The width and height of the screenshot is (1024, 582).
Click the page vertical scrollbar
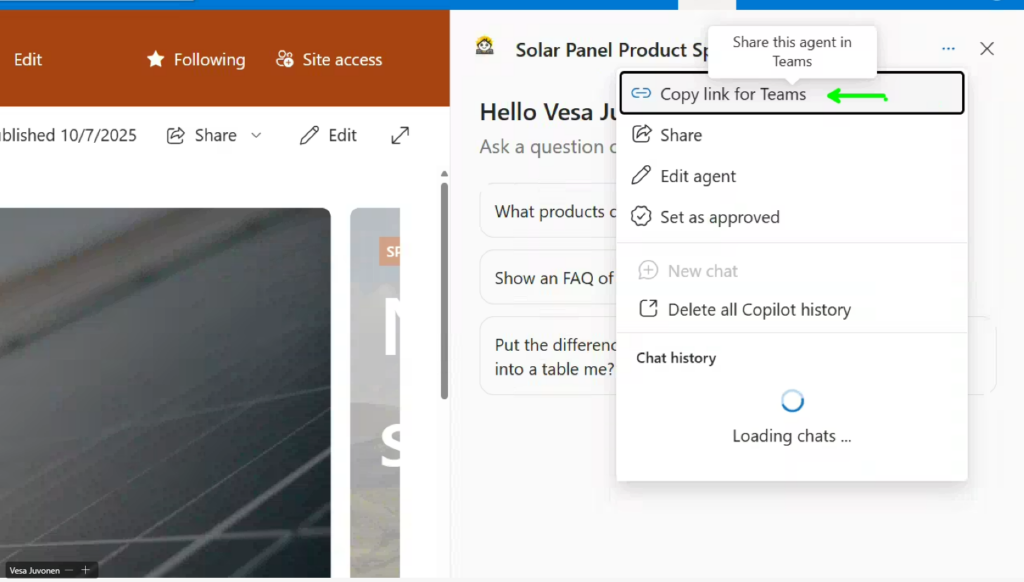click(x=444, y=290)
